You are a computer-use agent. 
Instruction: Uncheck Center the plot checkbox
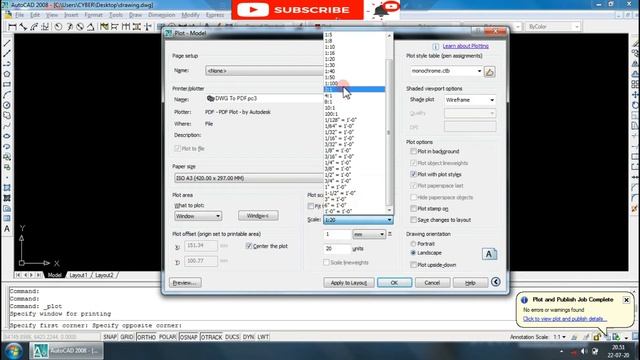click(249, 246)
